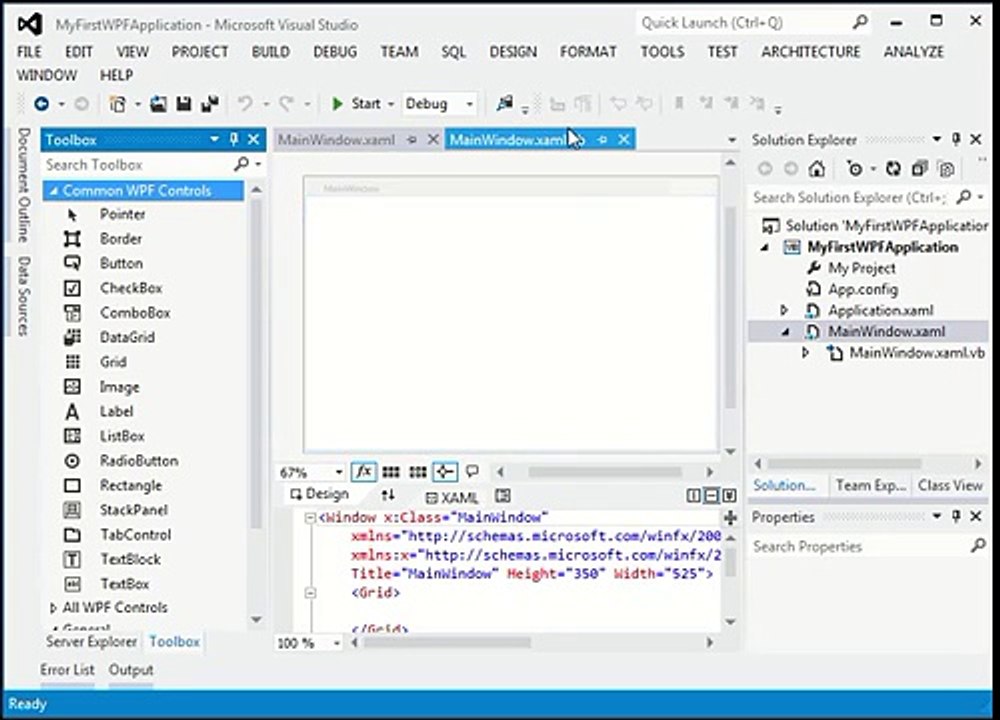Open the Document Outline icon beside the XAML tab

(x=503, y=496)
